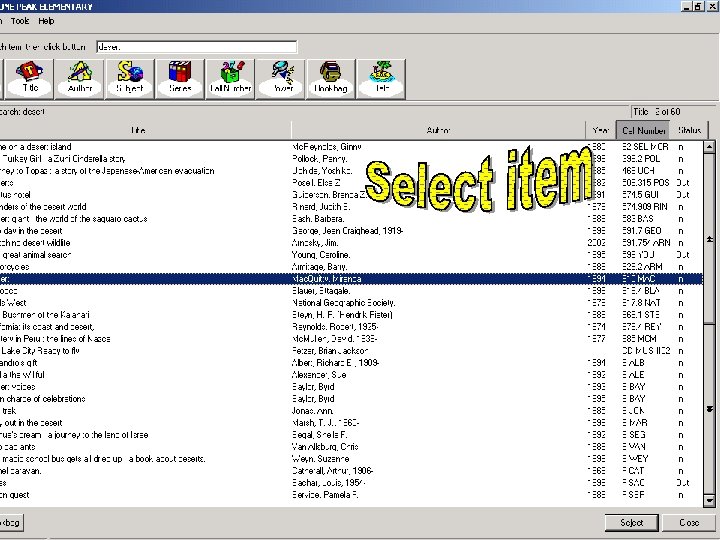Select the saguaro cactus row by Bash, Barbara
This screenshot has width=720, height=540.
351,219
